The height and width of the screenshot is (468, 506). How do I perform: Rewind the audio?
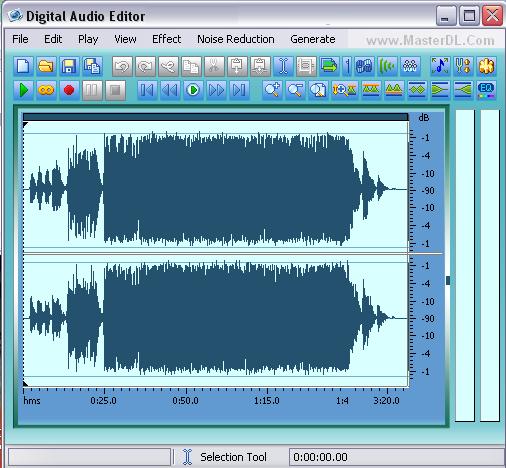[x=170, y=90]
